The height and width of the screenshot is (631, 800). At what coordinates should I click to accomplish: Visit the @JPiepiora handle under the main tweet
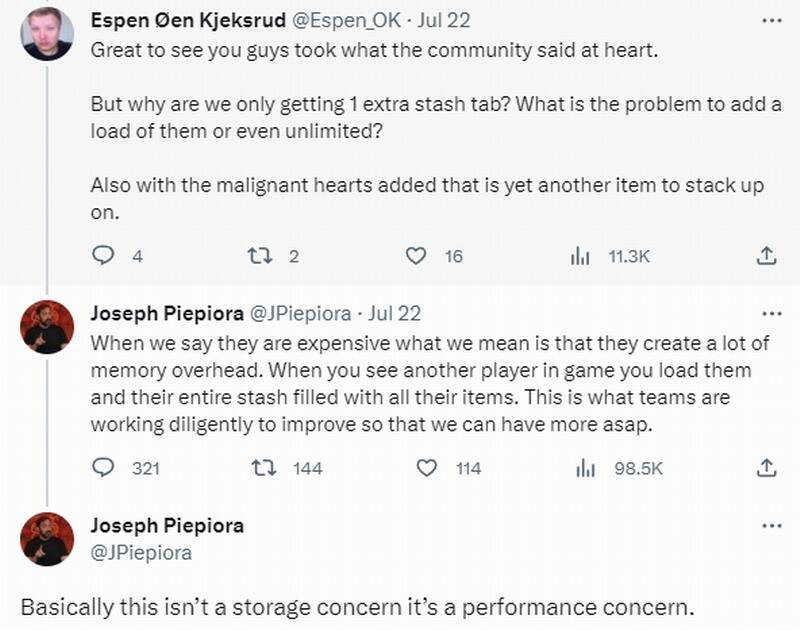click(141, 551)
